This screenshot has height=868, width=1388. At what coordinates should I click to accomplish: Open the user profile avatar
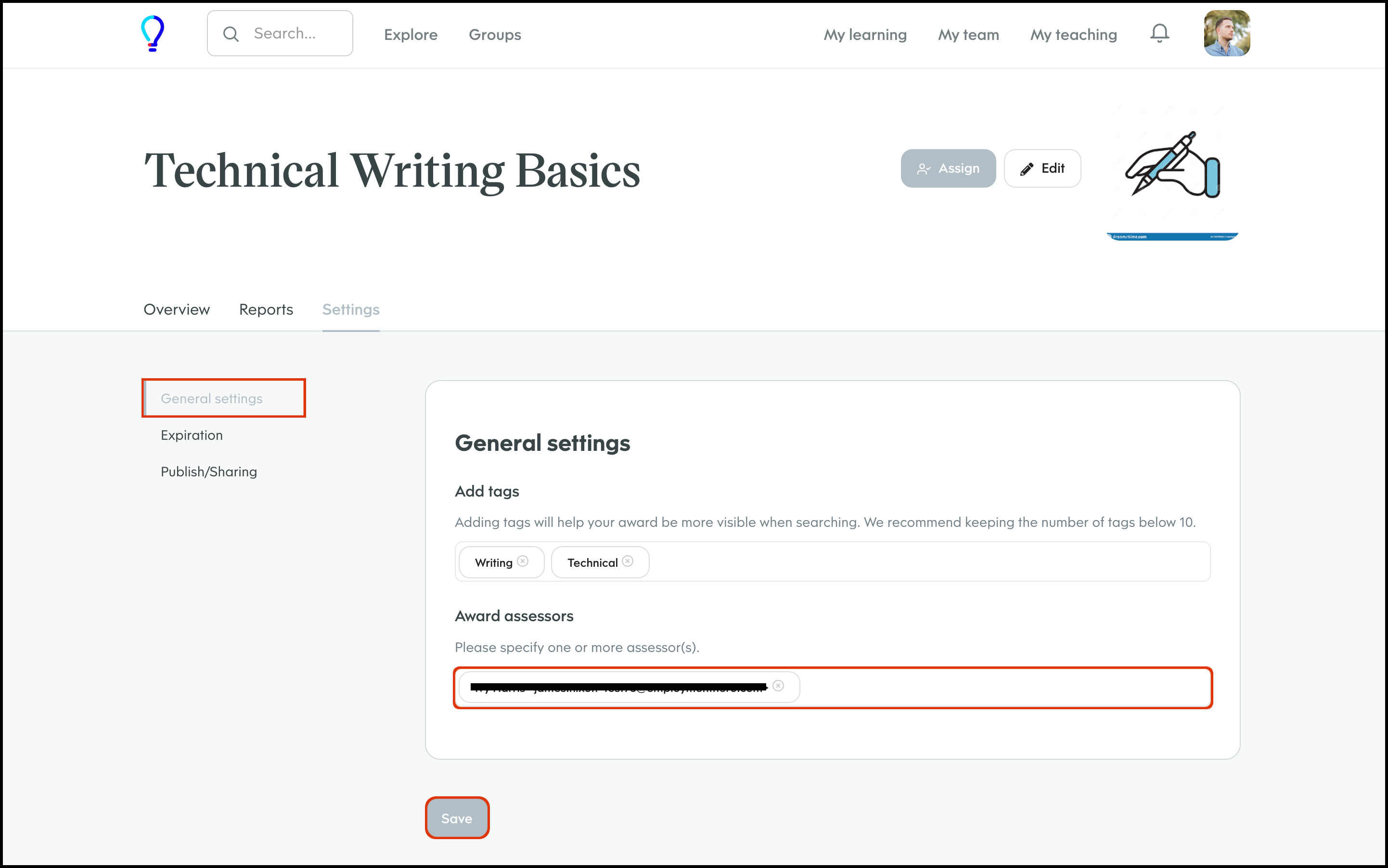(x=1226, y=33)
